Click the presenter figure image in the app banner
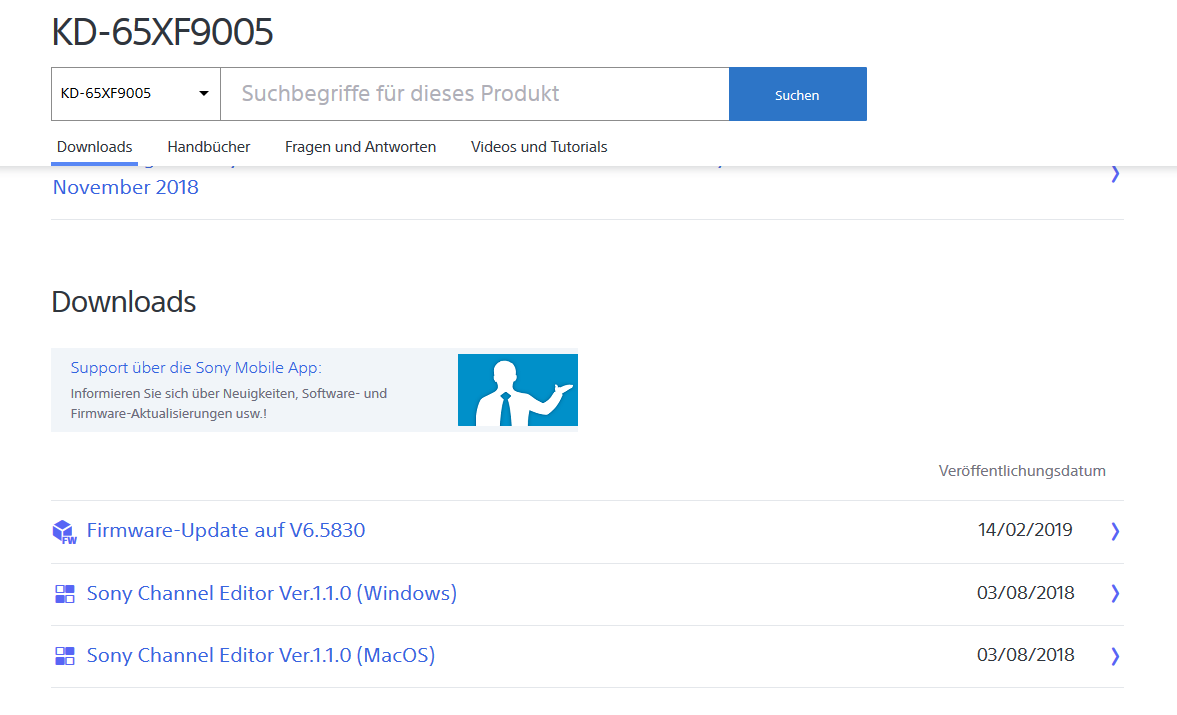 (x=517, y=390)
